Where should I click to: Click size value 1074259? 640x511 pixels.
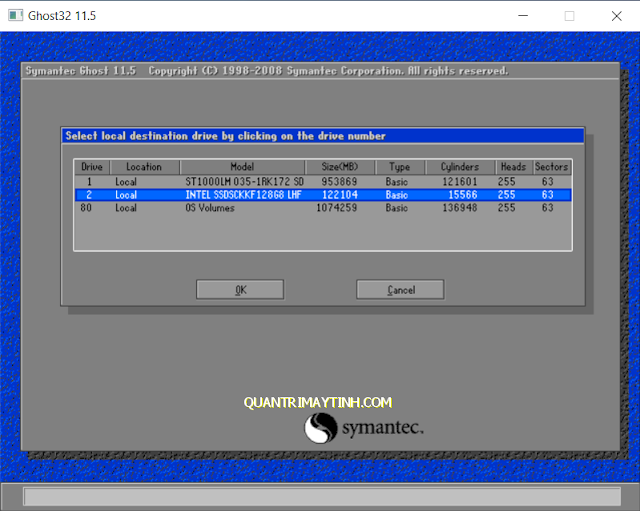click(337, 208)
